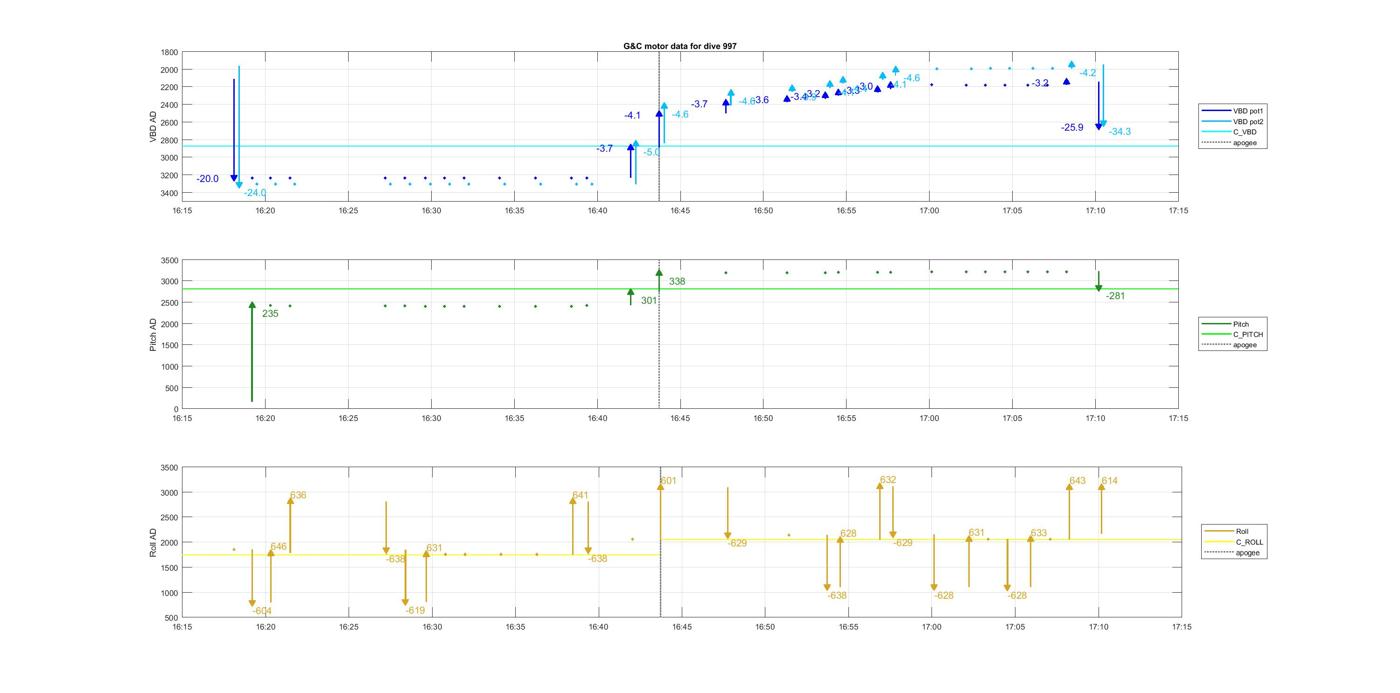1400x693 pixels.
Task: Click the "0" tick on Pitch axis
Action: coord(176,409)
